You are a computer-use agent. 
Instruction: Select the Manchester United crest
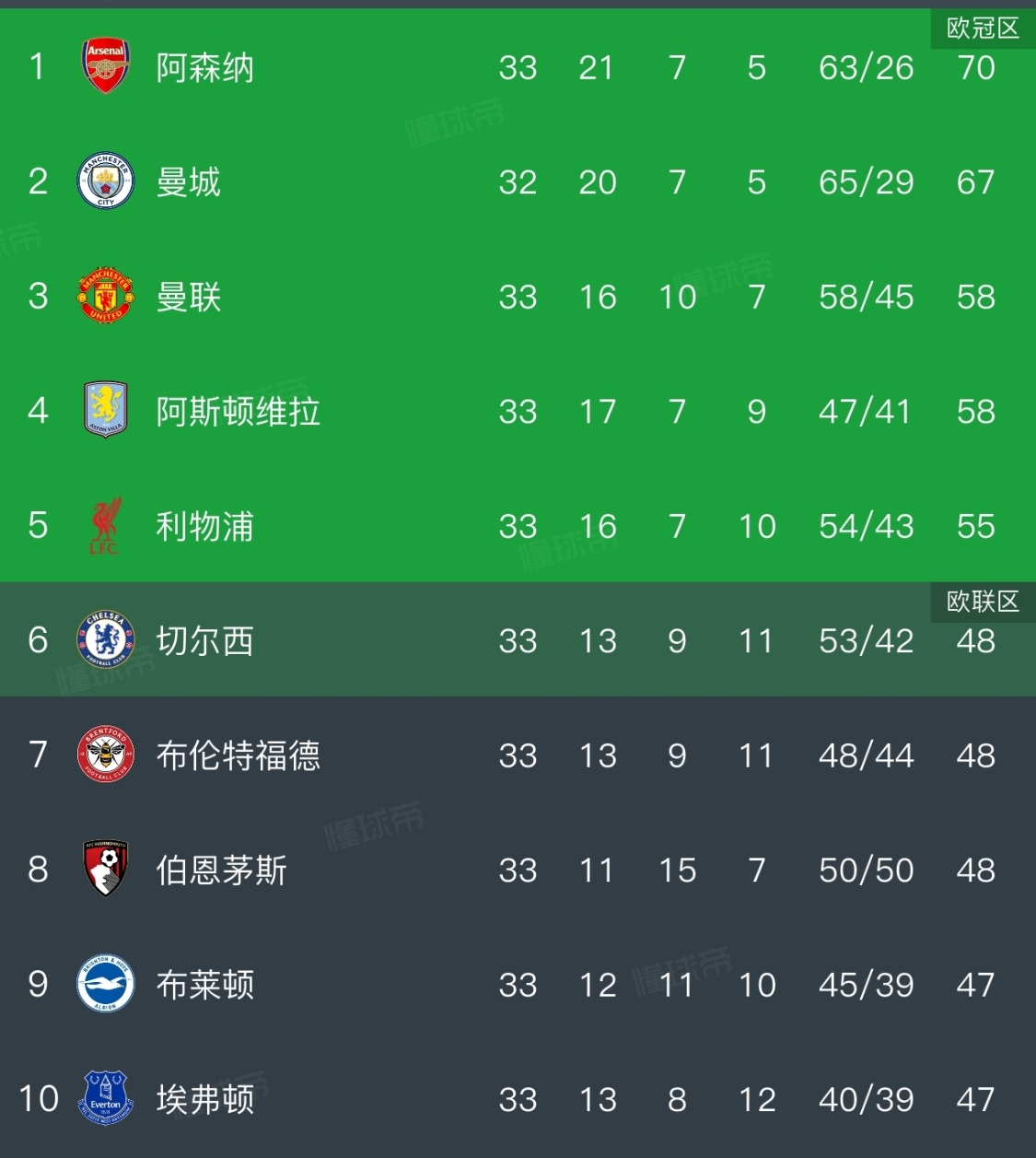[106, 296]
